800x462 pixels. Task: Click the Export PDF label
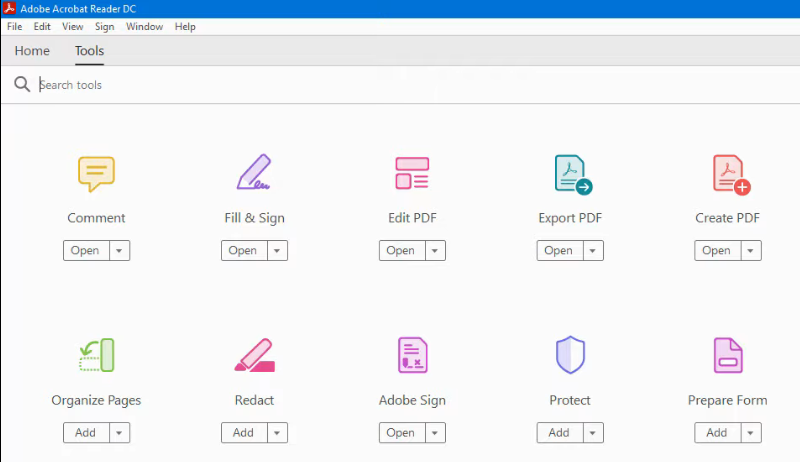tap(570, 218)
